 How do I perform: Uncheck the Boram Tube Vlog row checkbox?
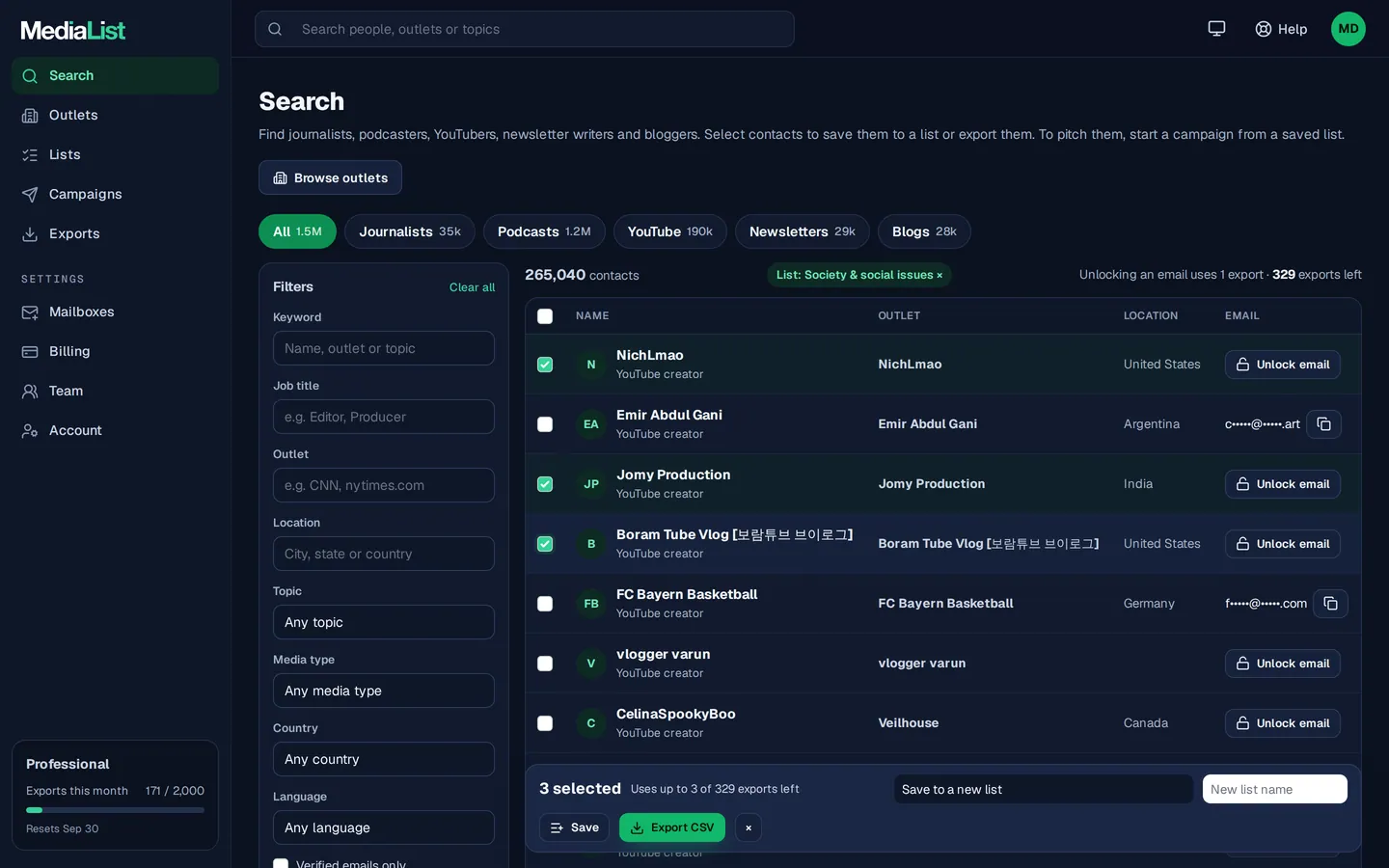[x=545, y=544]
